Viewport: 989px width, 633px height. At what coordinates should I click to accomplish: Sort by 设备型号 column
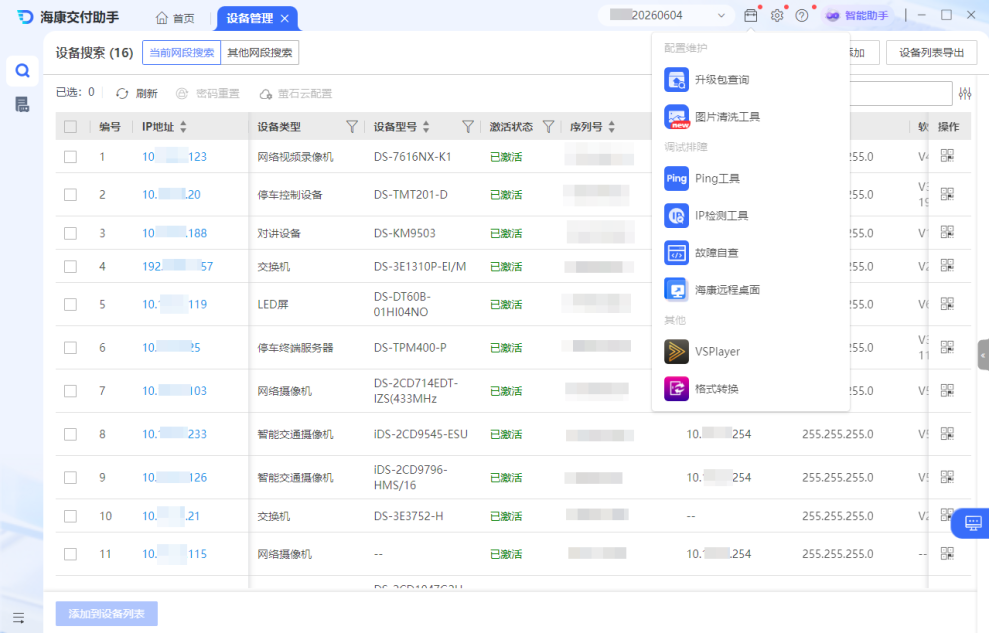(x=426, y=127)
